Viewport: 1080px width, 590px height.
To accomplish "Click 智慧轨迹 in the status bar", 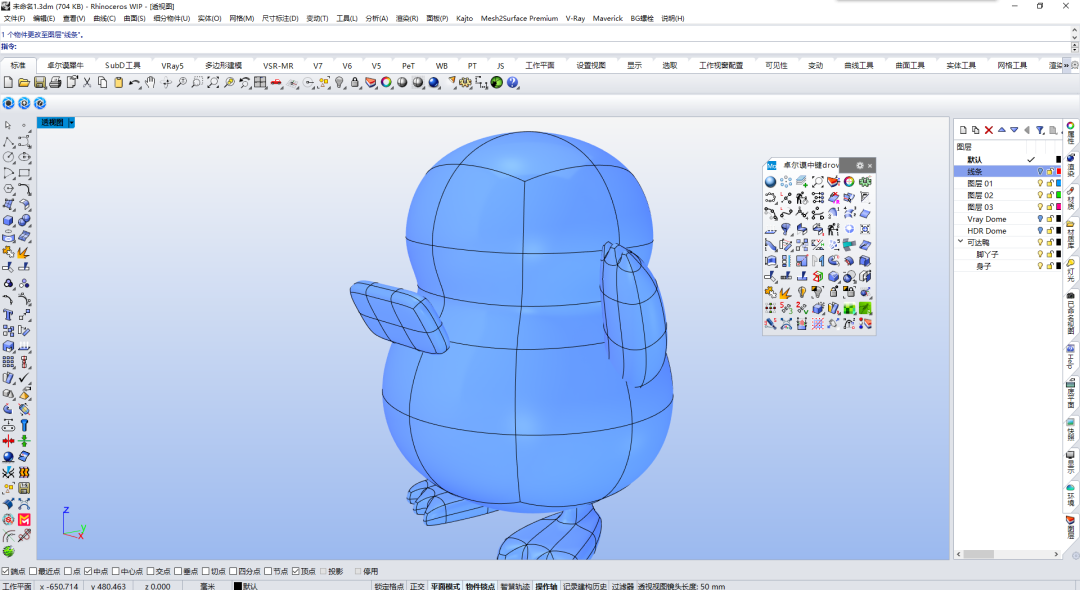I will click(x=515, y=586).
